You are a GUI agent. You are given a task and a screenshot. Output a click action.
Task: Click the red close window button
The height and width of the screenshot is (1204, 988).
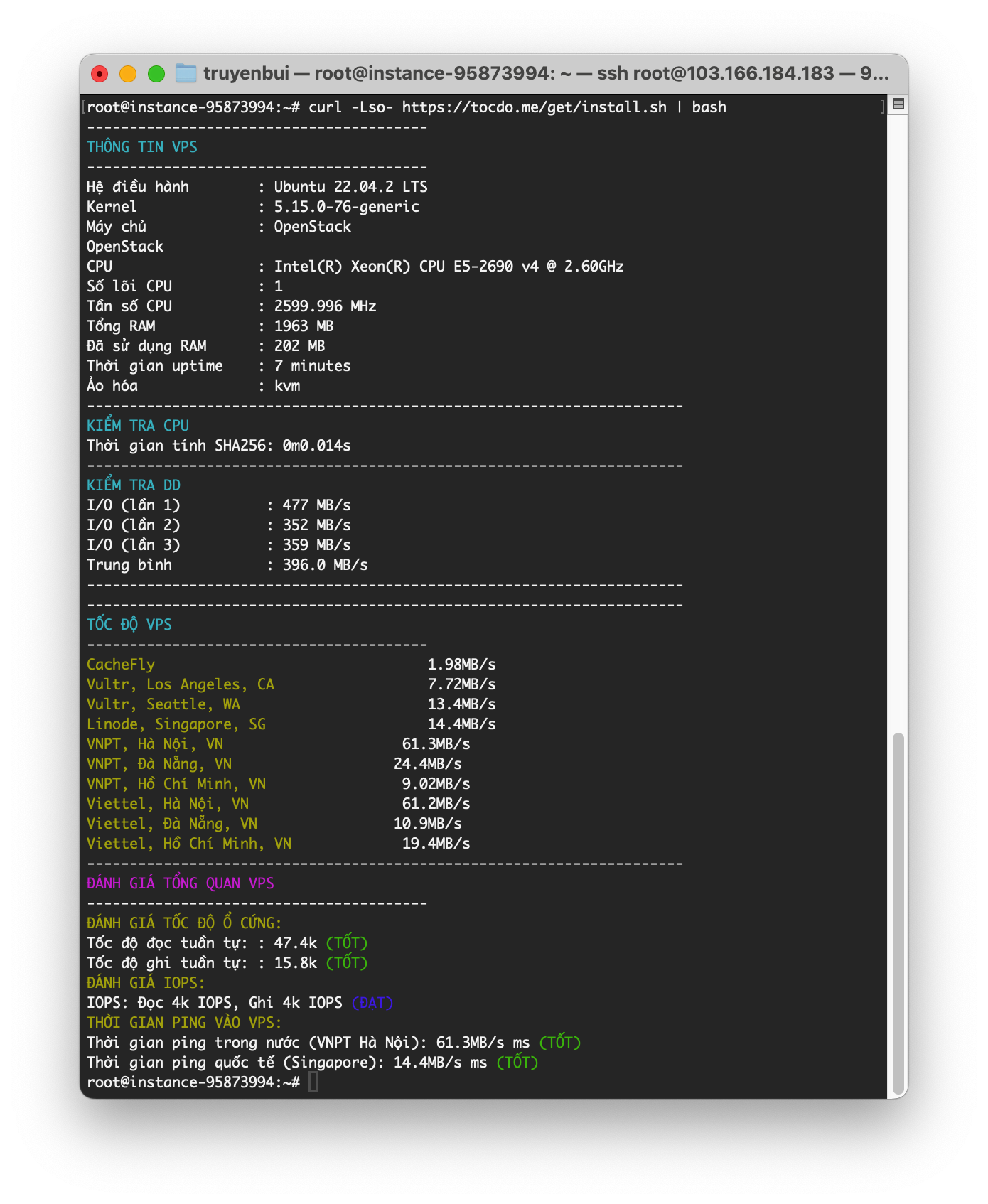pos(100,74)
